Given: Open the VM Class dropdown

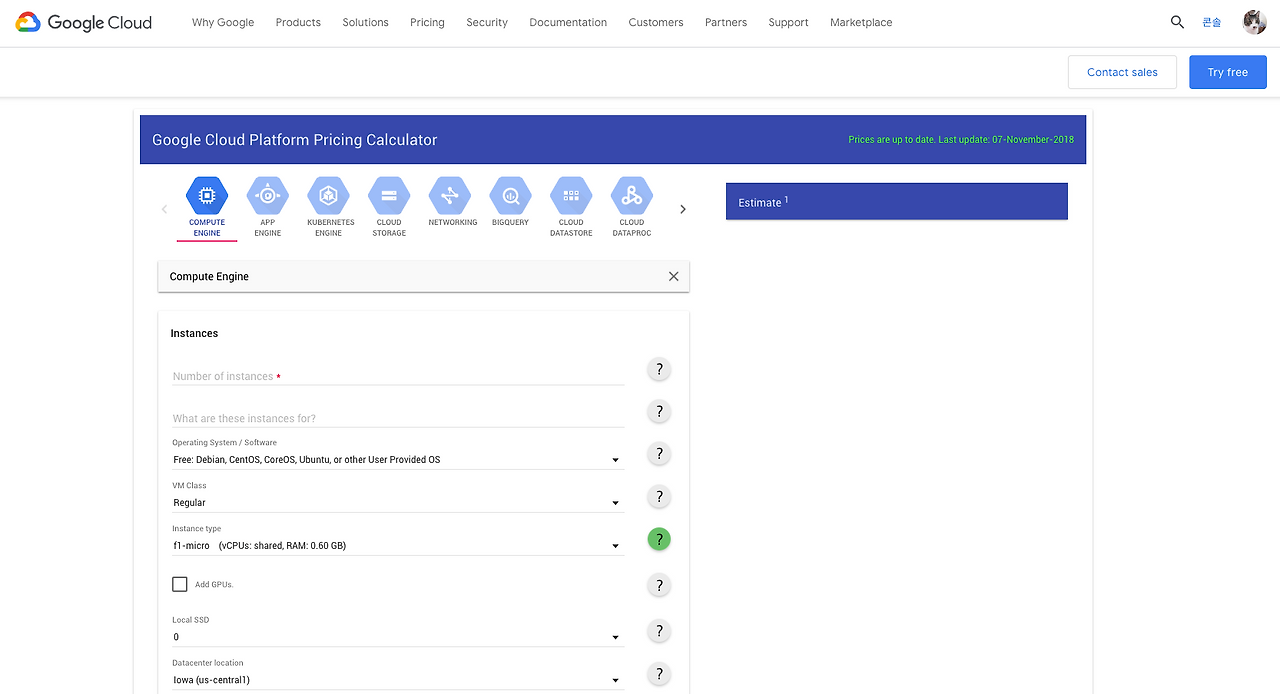Looking at the screenshot, I should (398, 503).
